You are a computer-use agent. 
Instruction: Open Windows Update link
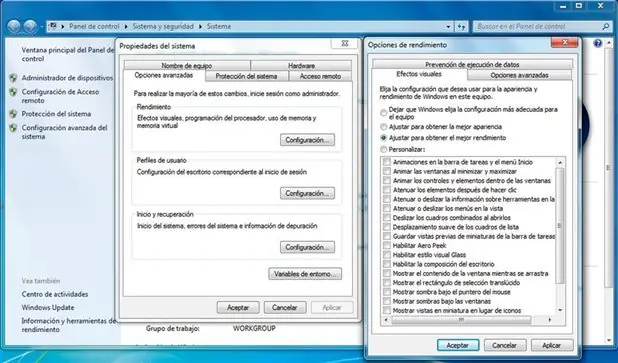click(x=48, y=308)
